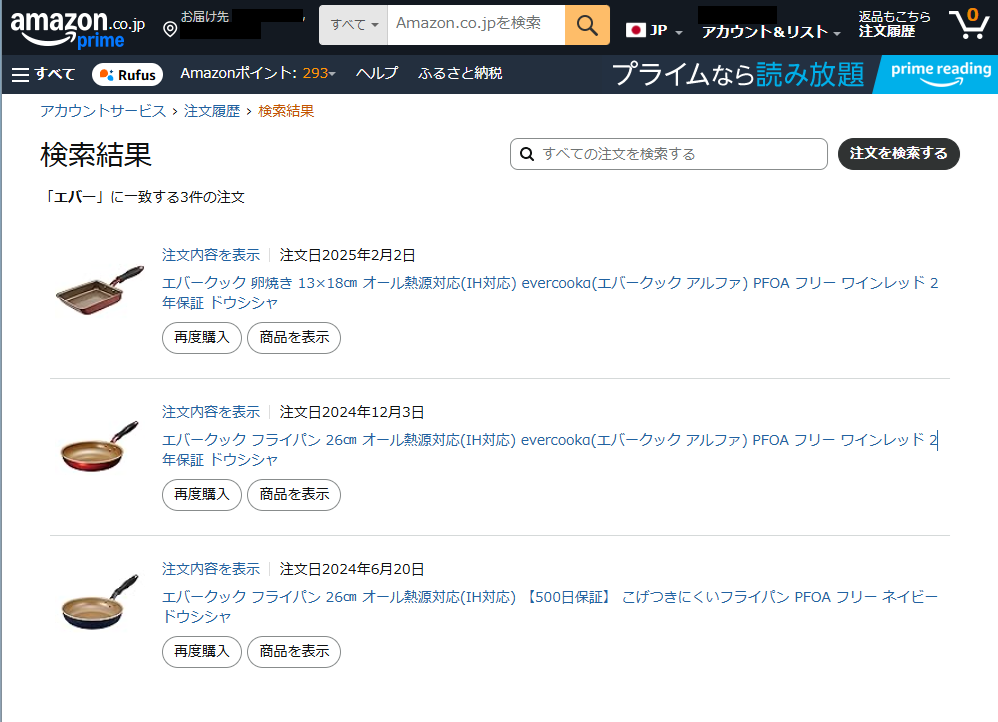998x722 pixels.
Task: Click the delivery location pin icon
Action: click(x=170, y=29)
